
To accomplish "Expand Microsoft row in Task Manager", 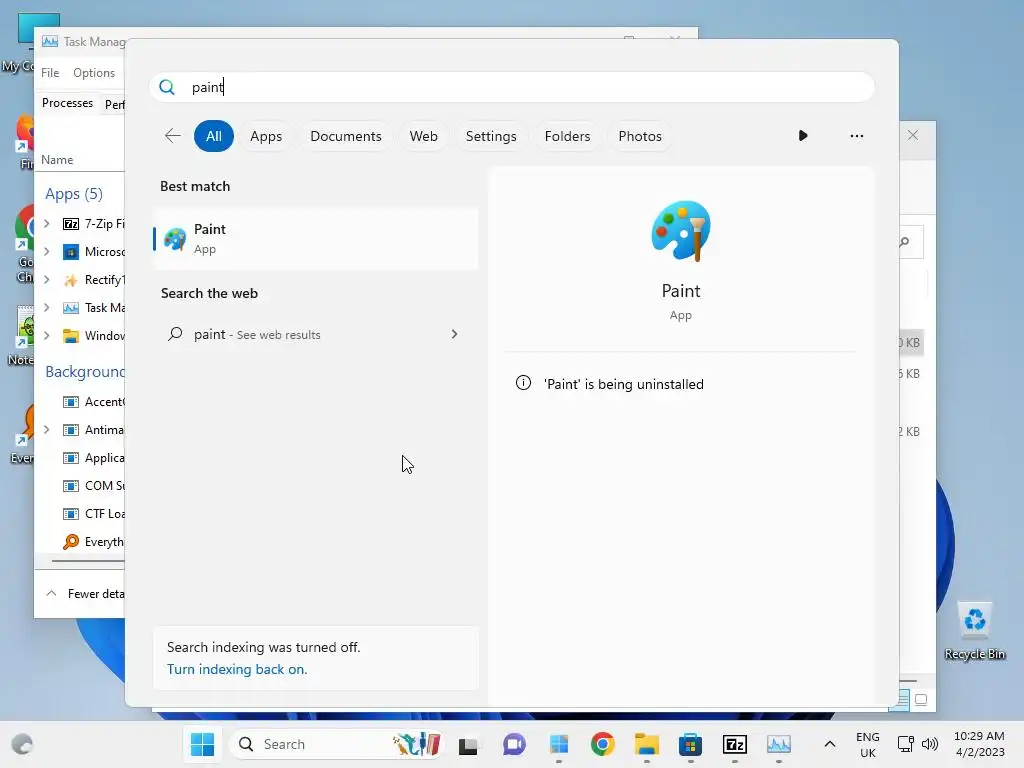I will 47,251.
